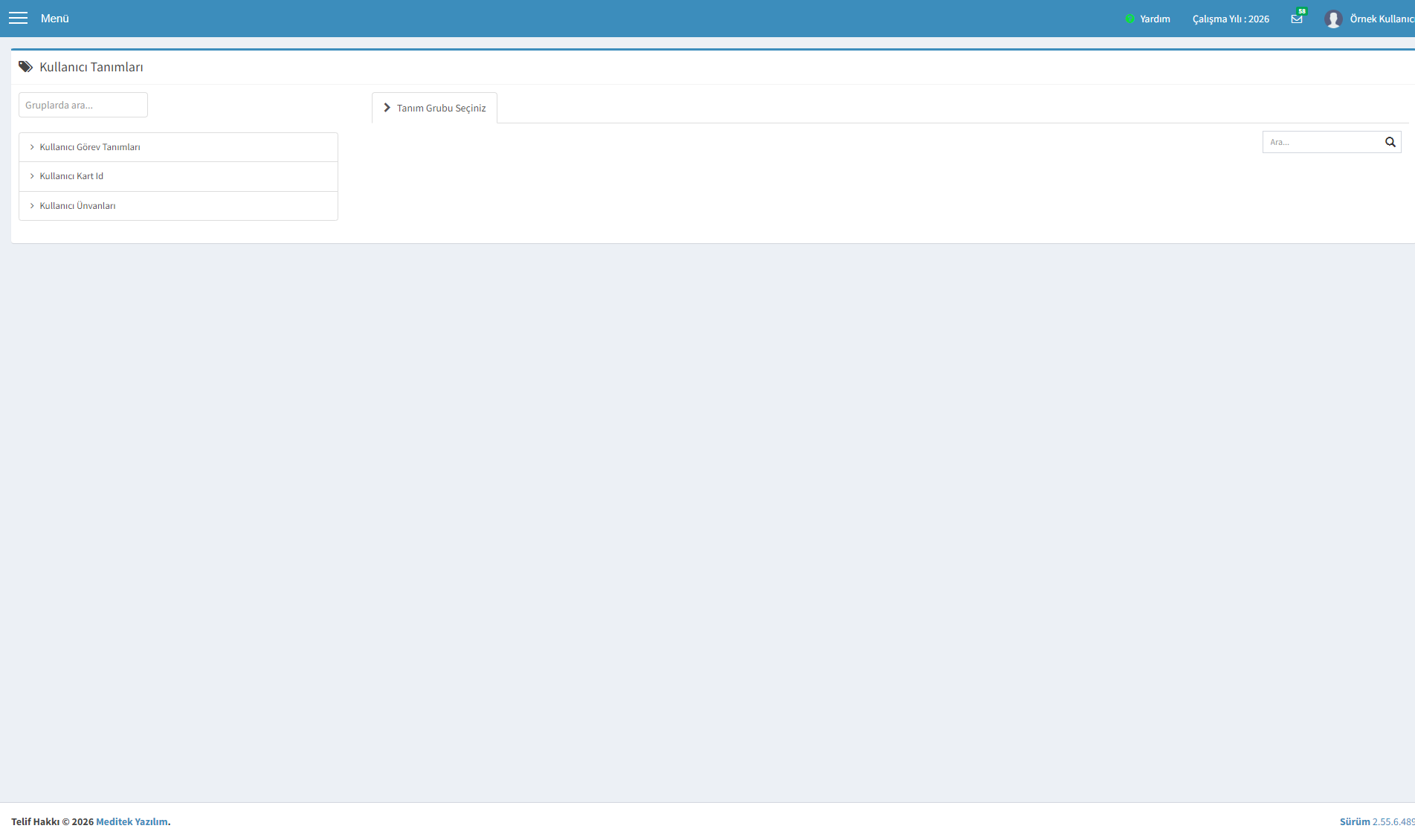Focus the Gruplarda ara search field
The image size is (1415, 840).
click(x=83, y=105)
